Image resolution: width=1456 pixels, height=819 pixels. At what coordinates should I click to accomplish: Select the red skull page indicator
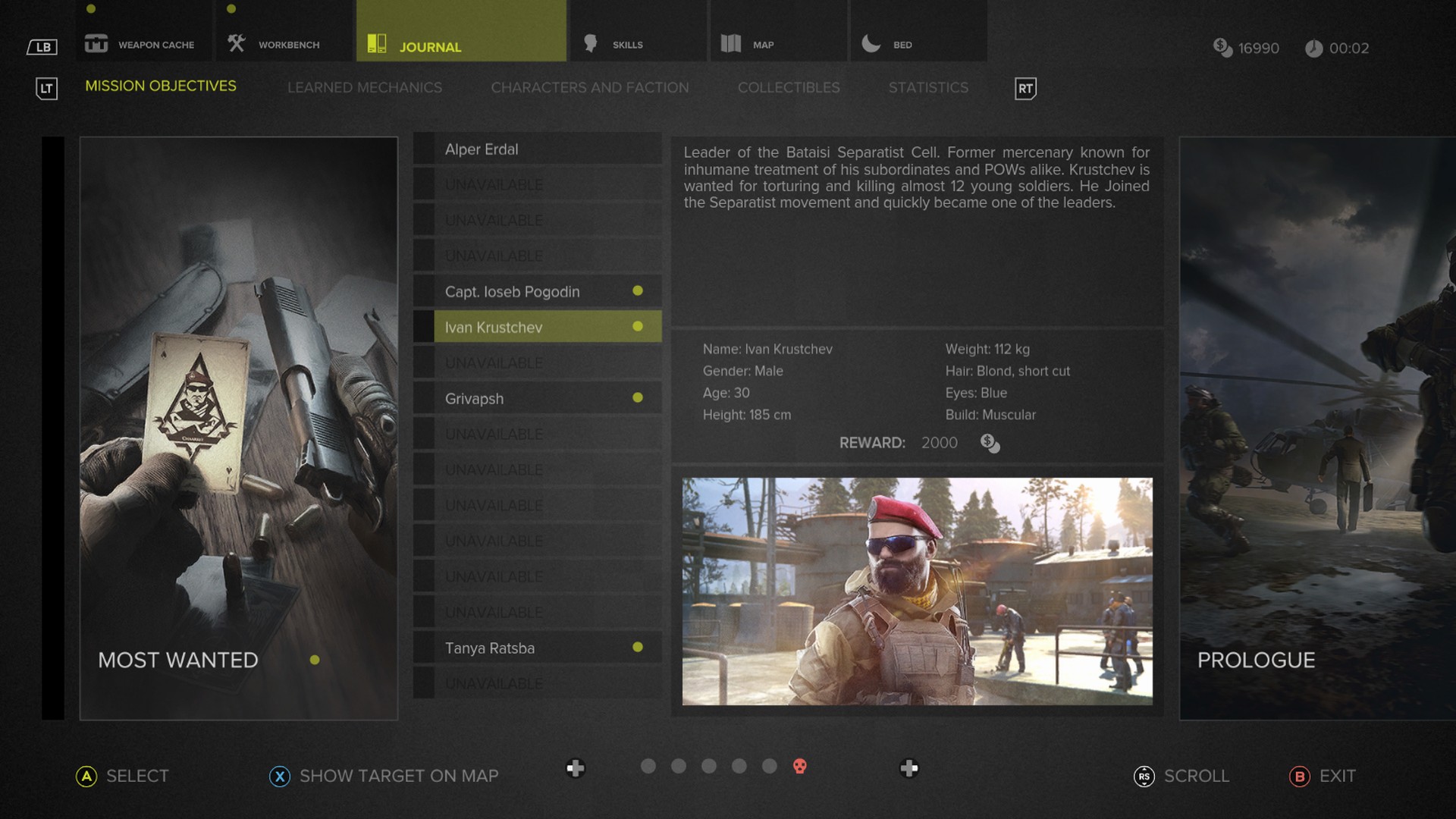click(x=800, y=767)
